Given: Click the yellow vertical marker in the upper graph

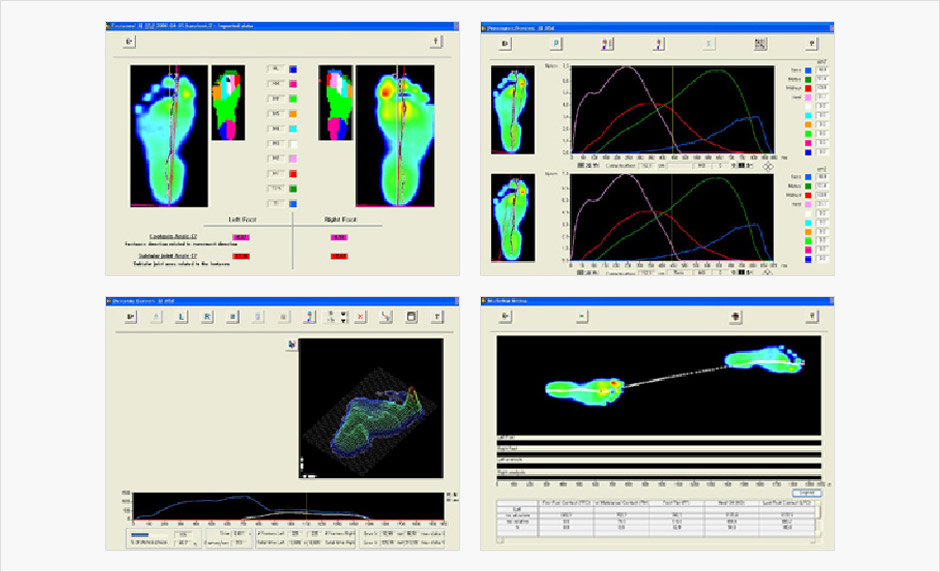Looking at the screenshot, I should pos(673,110).
